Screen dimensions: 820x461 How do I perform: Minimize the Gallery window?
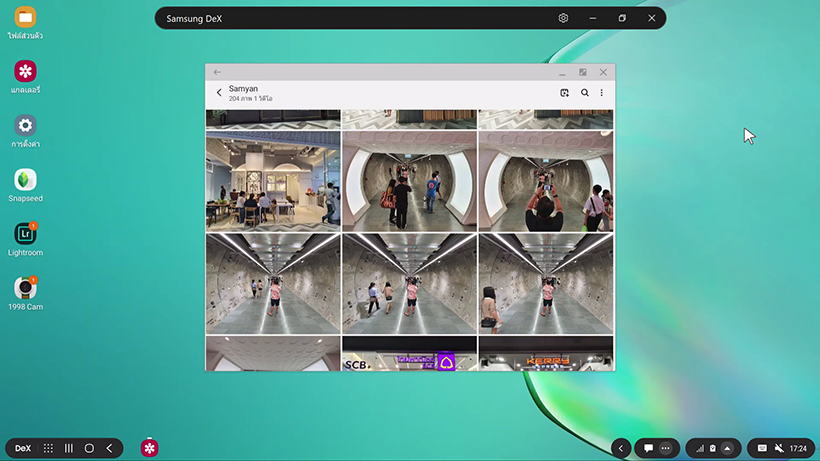(x=562, y=73)
